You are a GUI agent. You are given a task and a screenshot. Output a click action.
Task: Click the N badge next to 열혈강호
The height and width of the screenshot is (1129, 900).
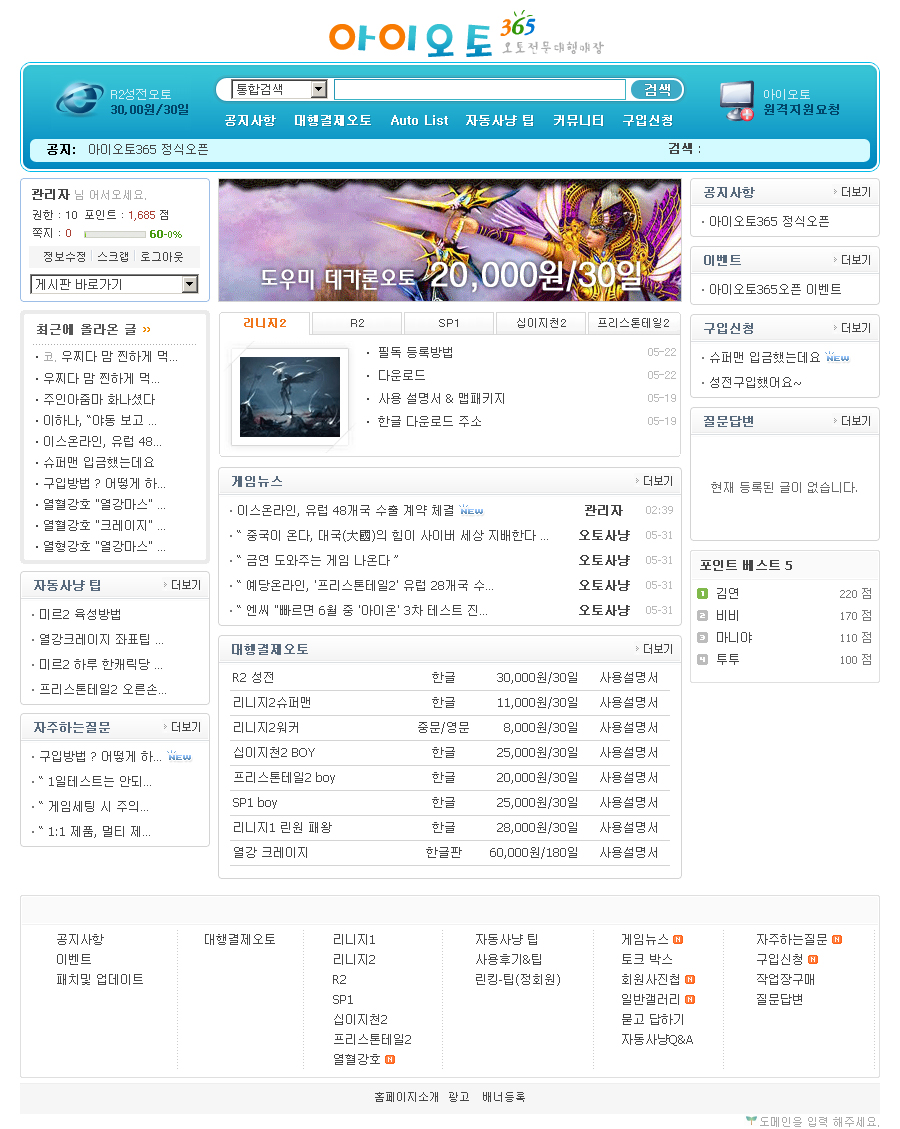390,1059
